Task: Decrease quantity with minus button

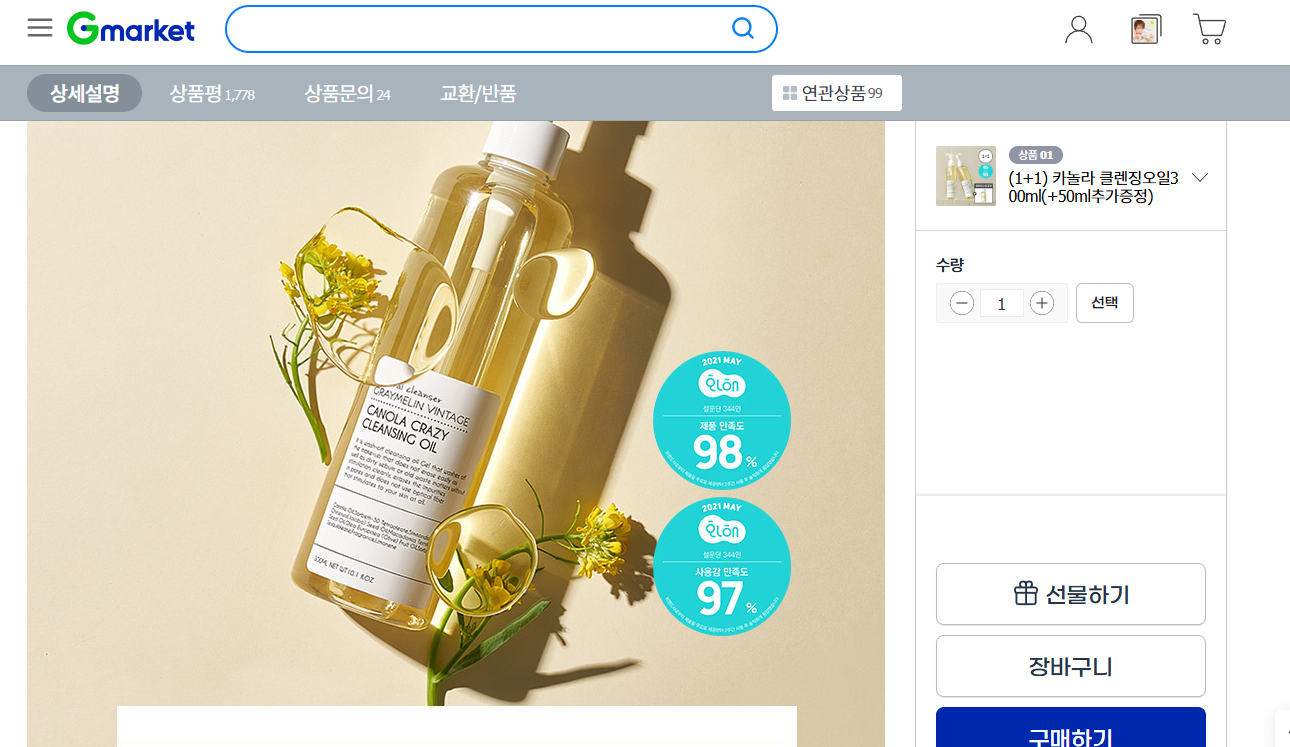Action: tap(962, 303)
